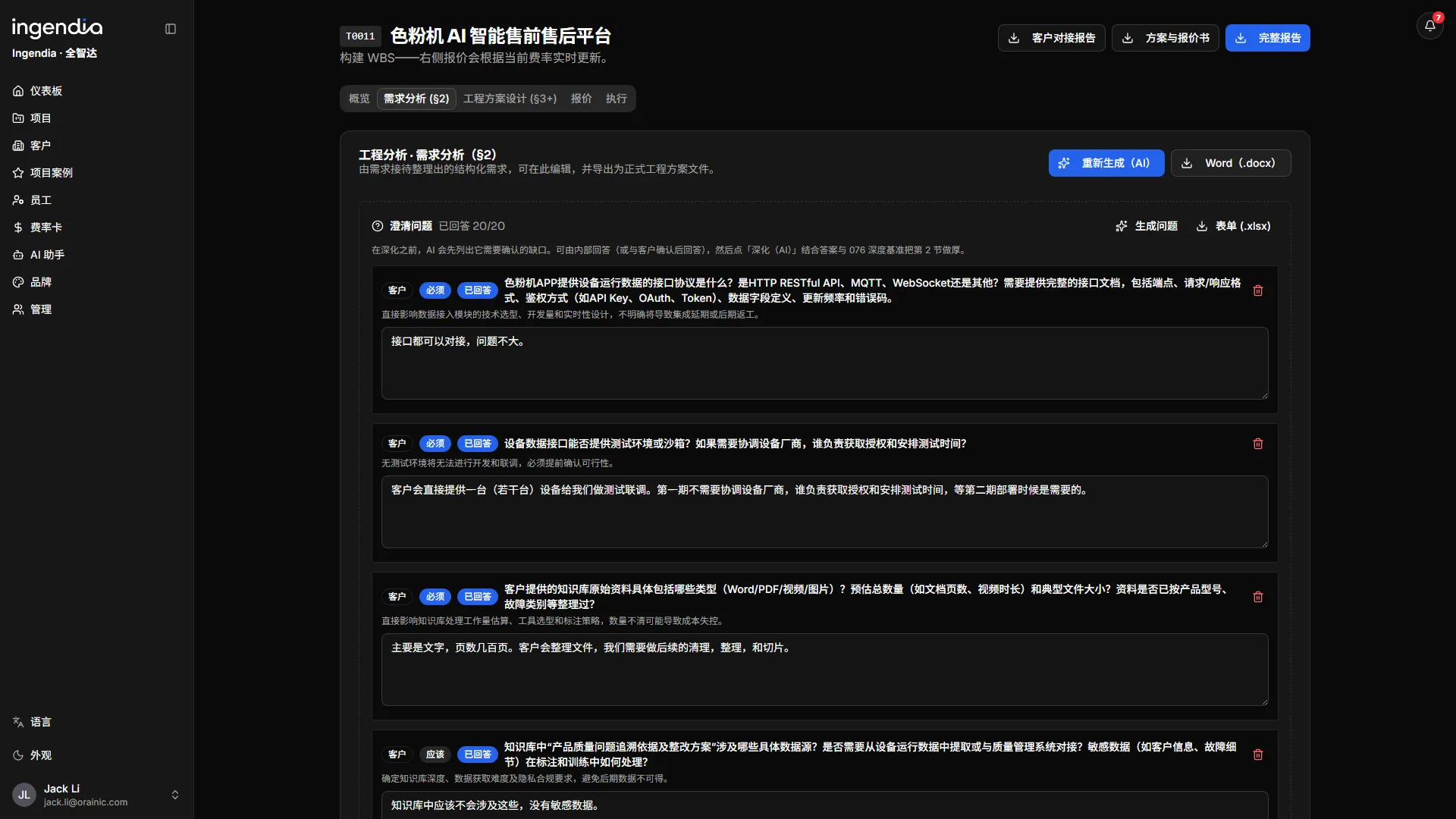Open 品牌 in the sidebar
Viewport: 1456px width, 819px height.
[x=97, y=282]
